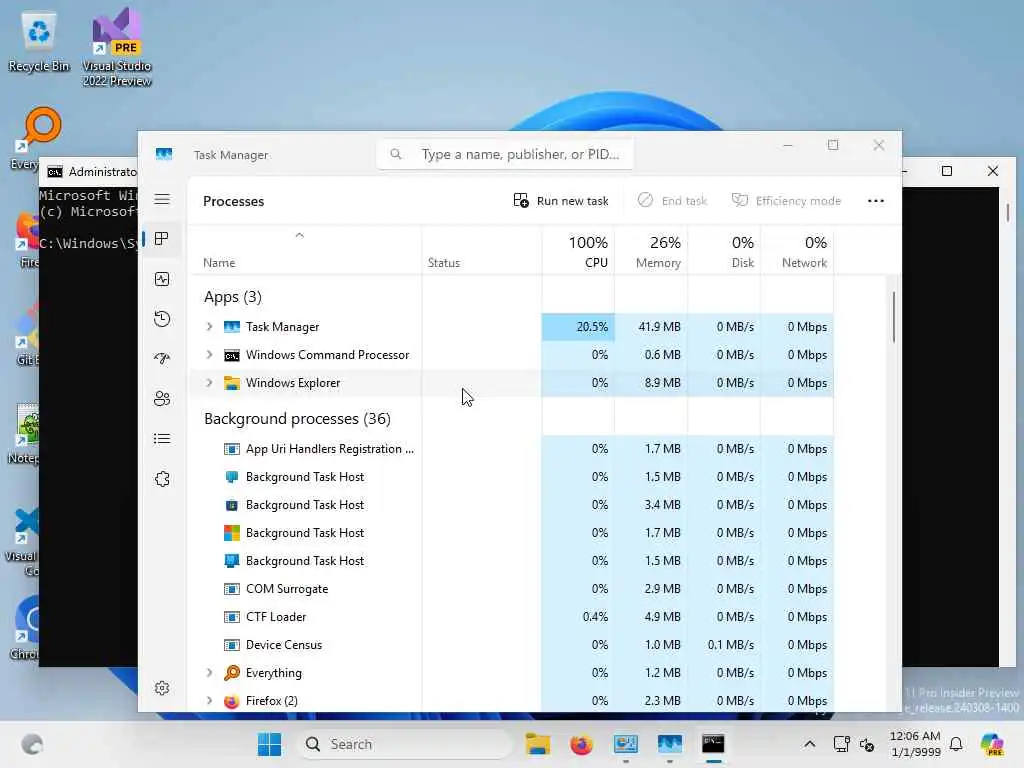Open Visual Studio 2022 Preview desktop shortcut
Image resolution: width=1024 pixels, height=768 pixels.
pos(117,47)
